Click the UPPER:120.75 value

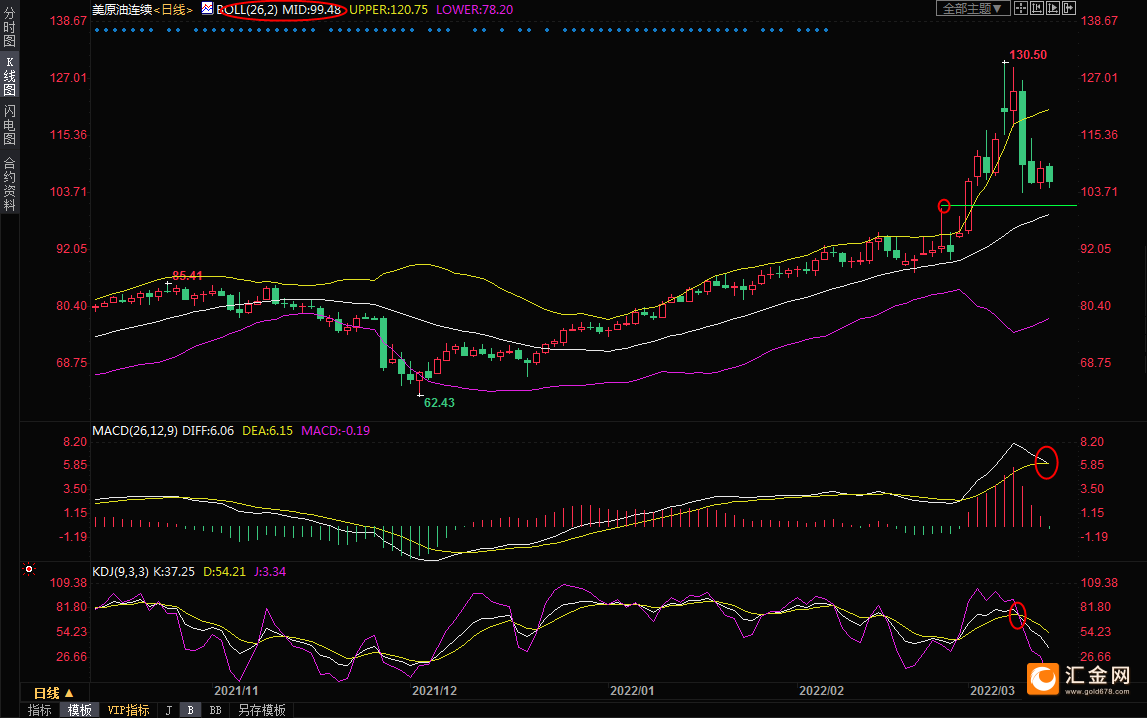click(x=388, y=10)
